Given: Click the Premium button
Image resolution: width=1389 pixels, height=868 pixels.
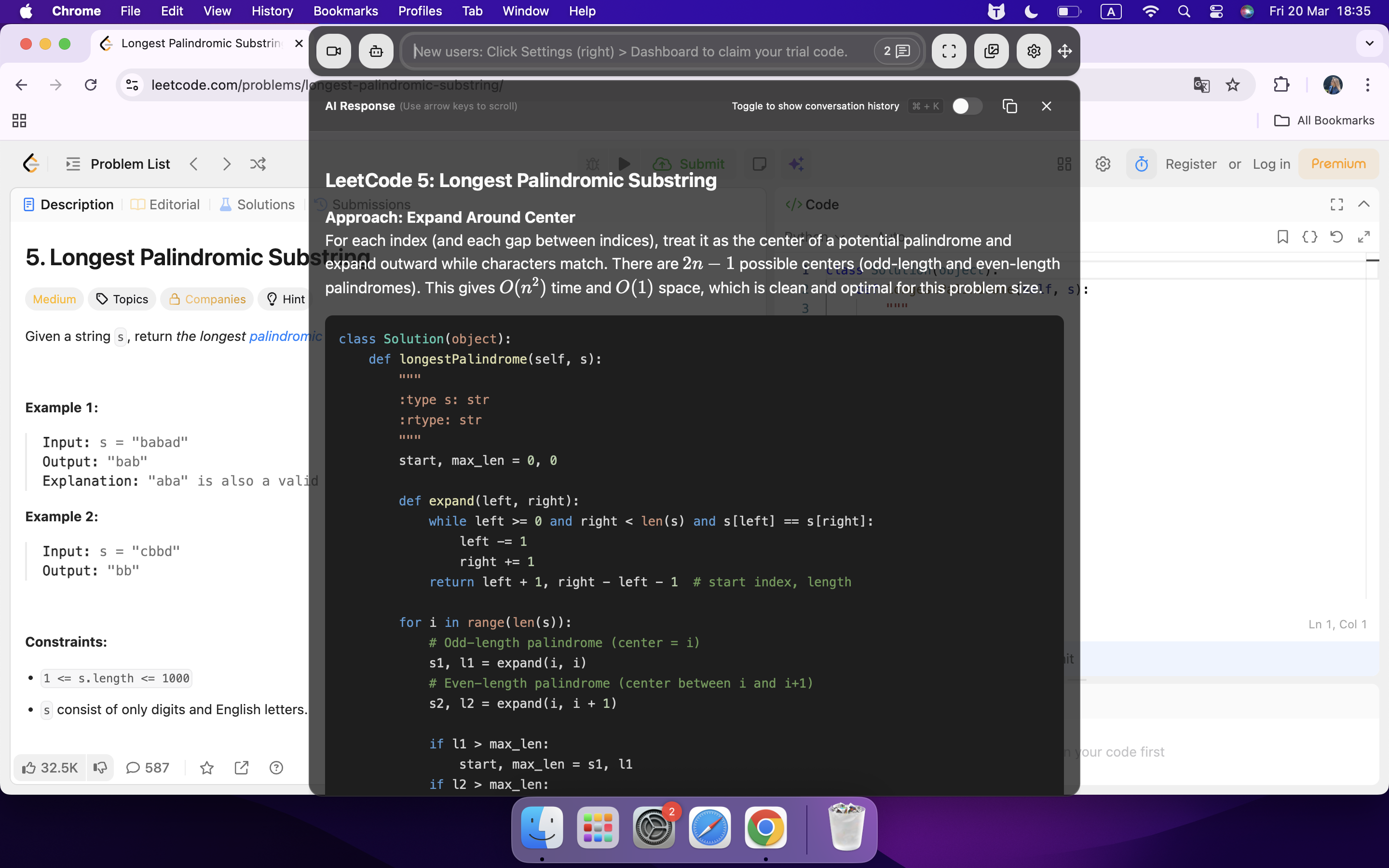Looking at the screenshot, I should pos(1338,164).
